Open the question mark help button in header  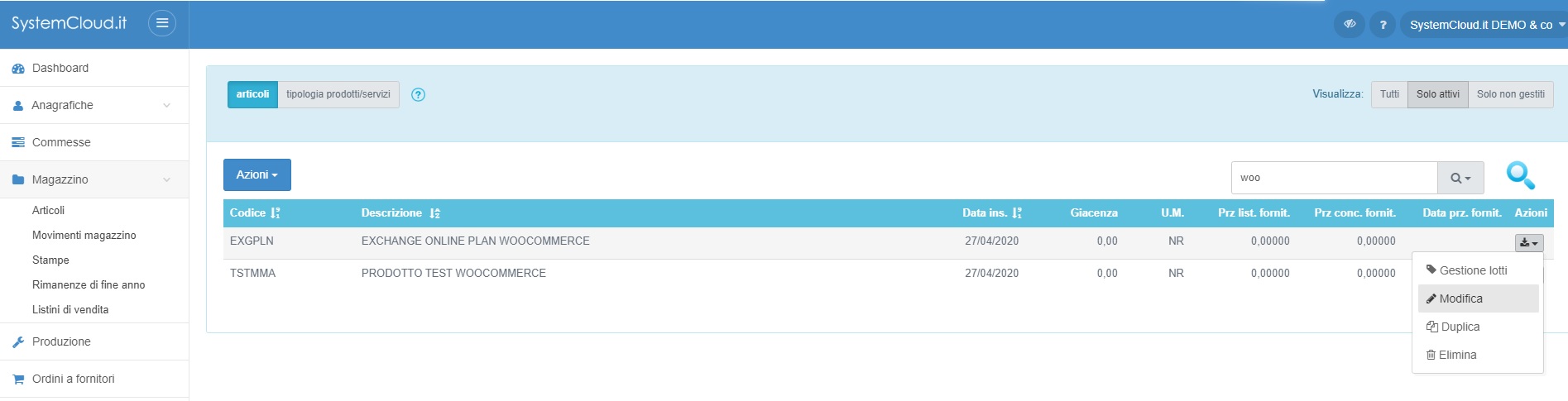(x=1383, y=25)
